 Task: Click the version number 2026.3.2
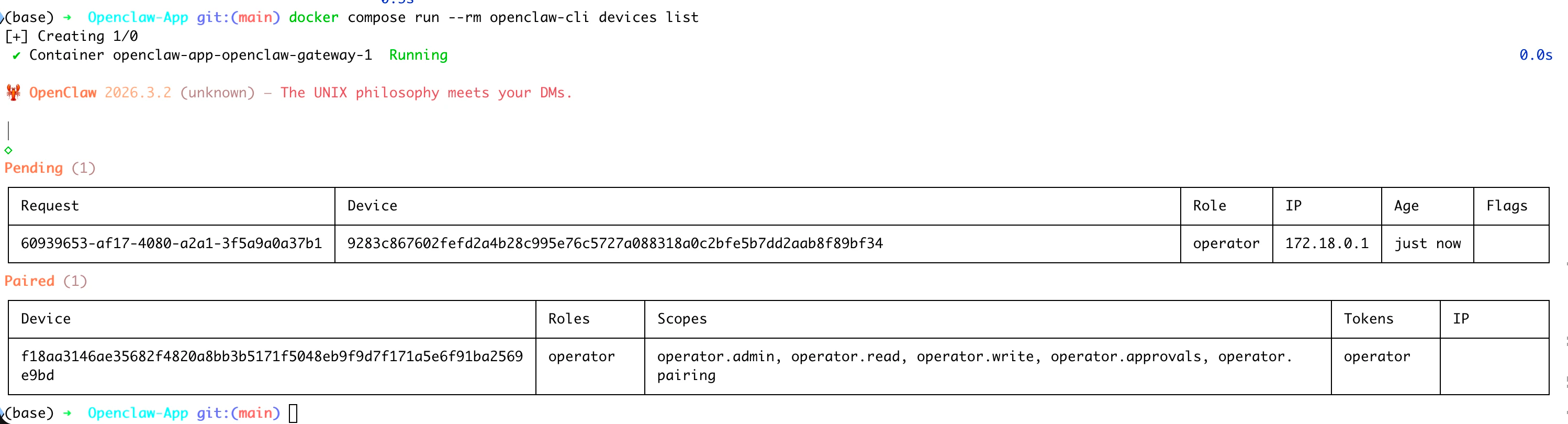(x=138, y=93)
